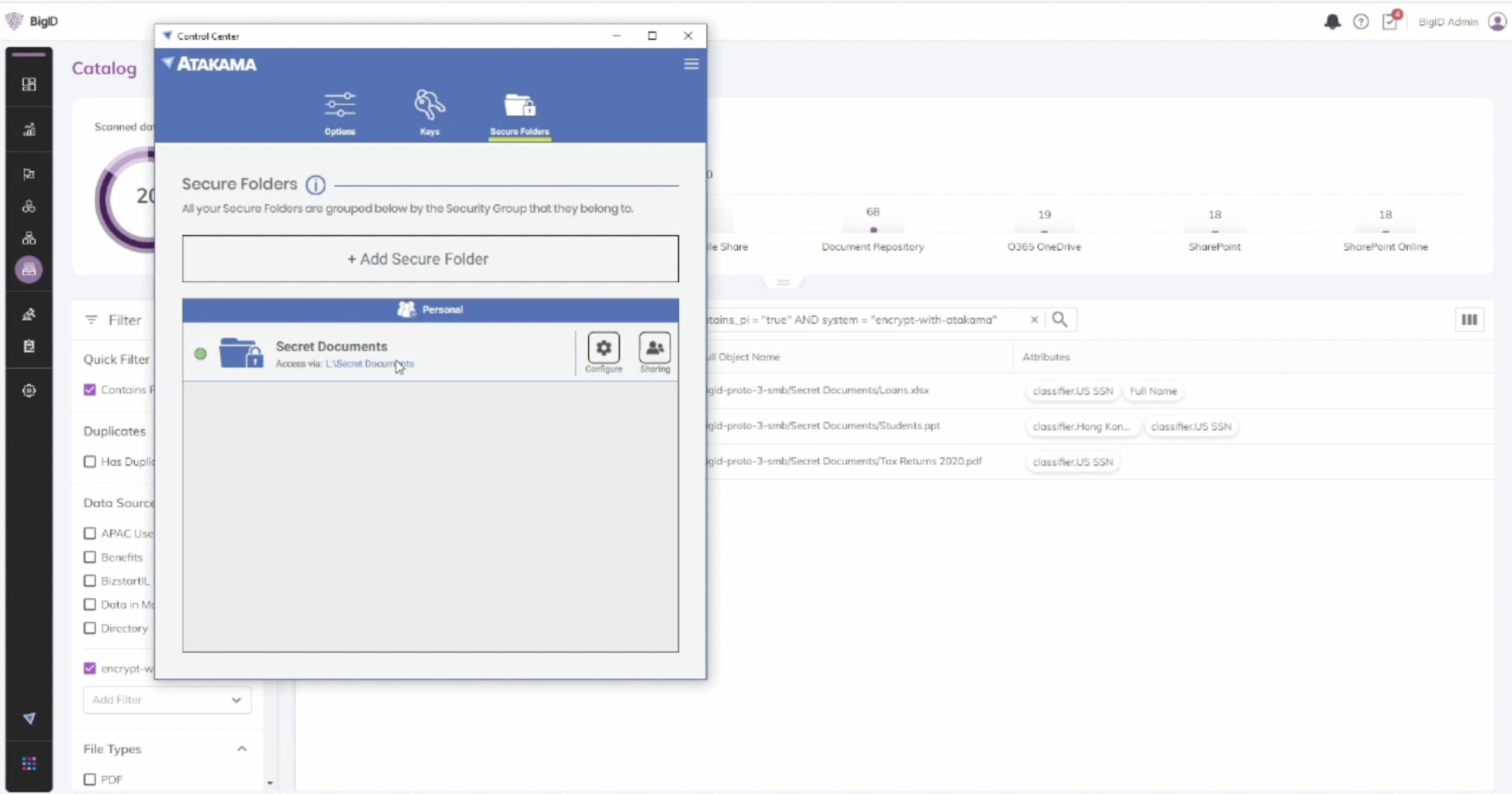Open the BigID Admin user menu
Image resolution: width=1512 pixels, height=794 pixels.
click(x=1497, y=22)
